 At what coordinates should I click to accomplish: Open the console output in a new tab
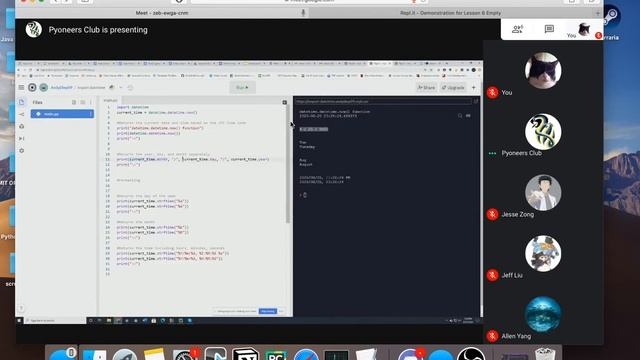coord(476,101)
